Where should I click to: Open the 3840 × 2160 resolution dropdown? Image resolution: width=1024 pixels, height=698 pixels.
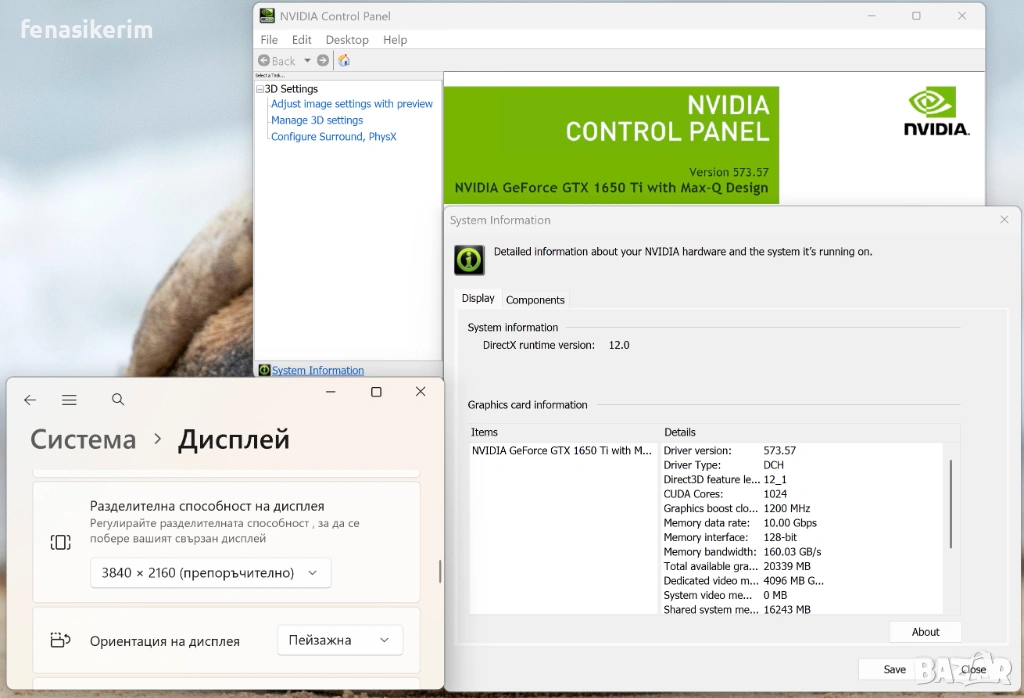point(210,573)
